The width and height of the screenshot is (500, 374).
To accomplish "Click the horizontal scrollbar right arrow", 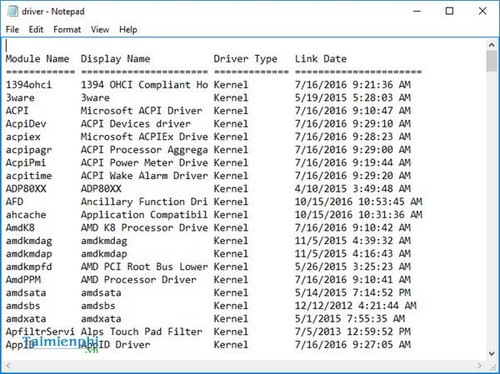I will click(480, 366).
